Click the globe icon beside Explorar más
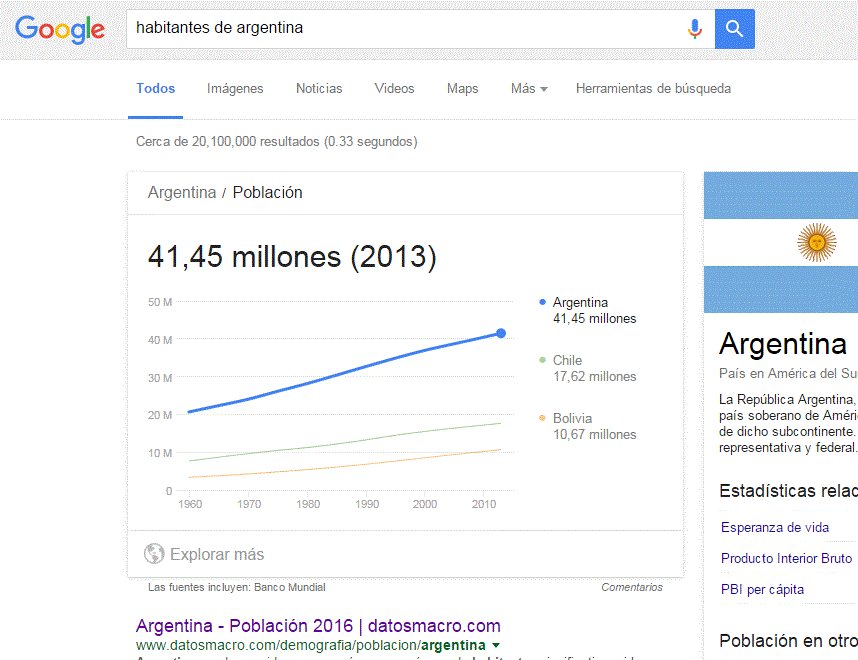The image size is (858, 660). pos(154,554)
